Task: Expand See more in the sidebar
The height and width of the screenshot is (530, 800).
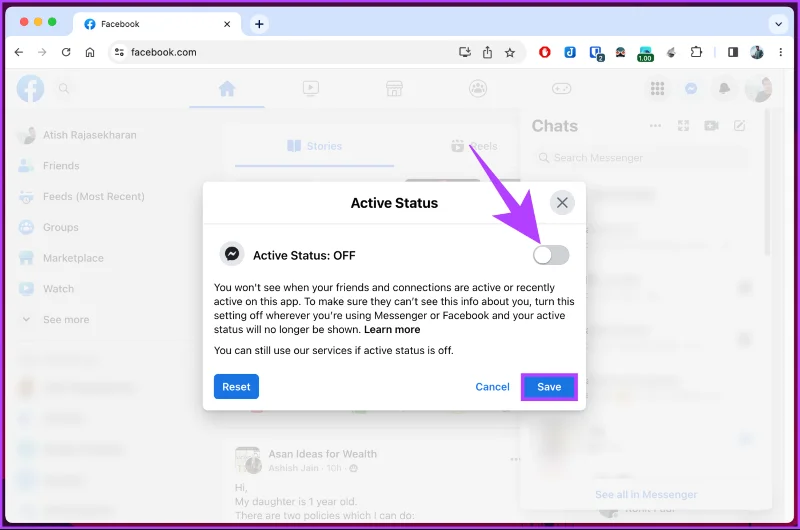Action: [56, 320]
